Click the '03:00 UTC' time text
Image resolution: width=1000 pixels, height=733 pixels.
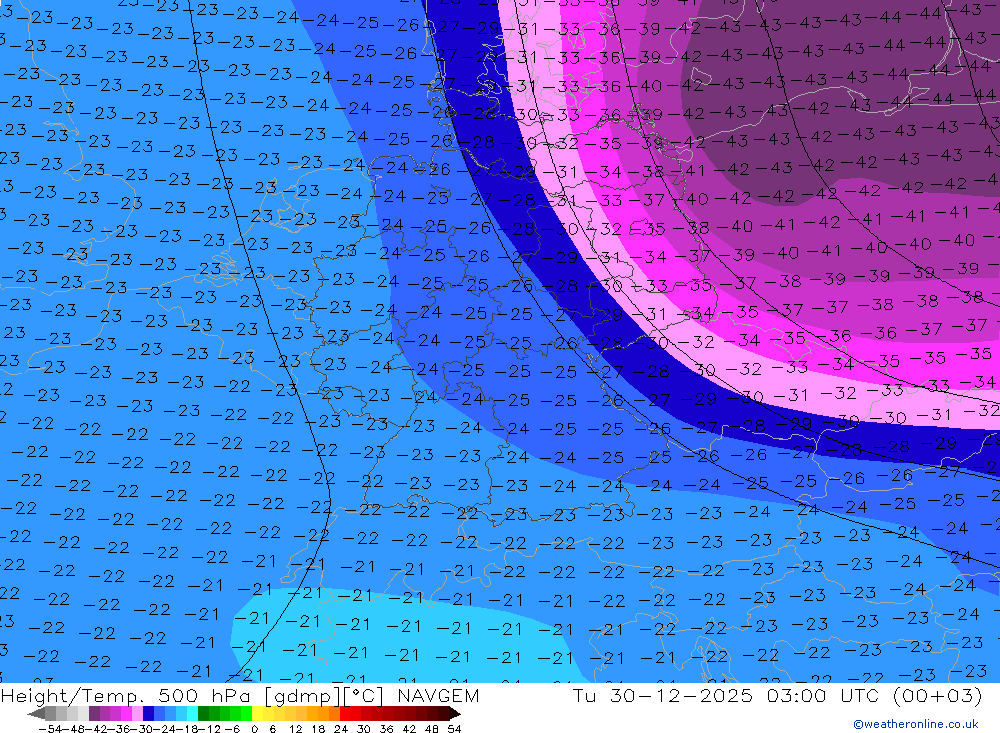coord(823,696)
